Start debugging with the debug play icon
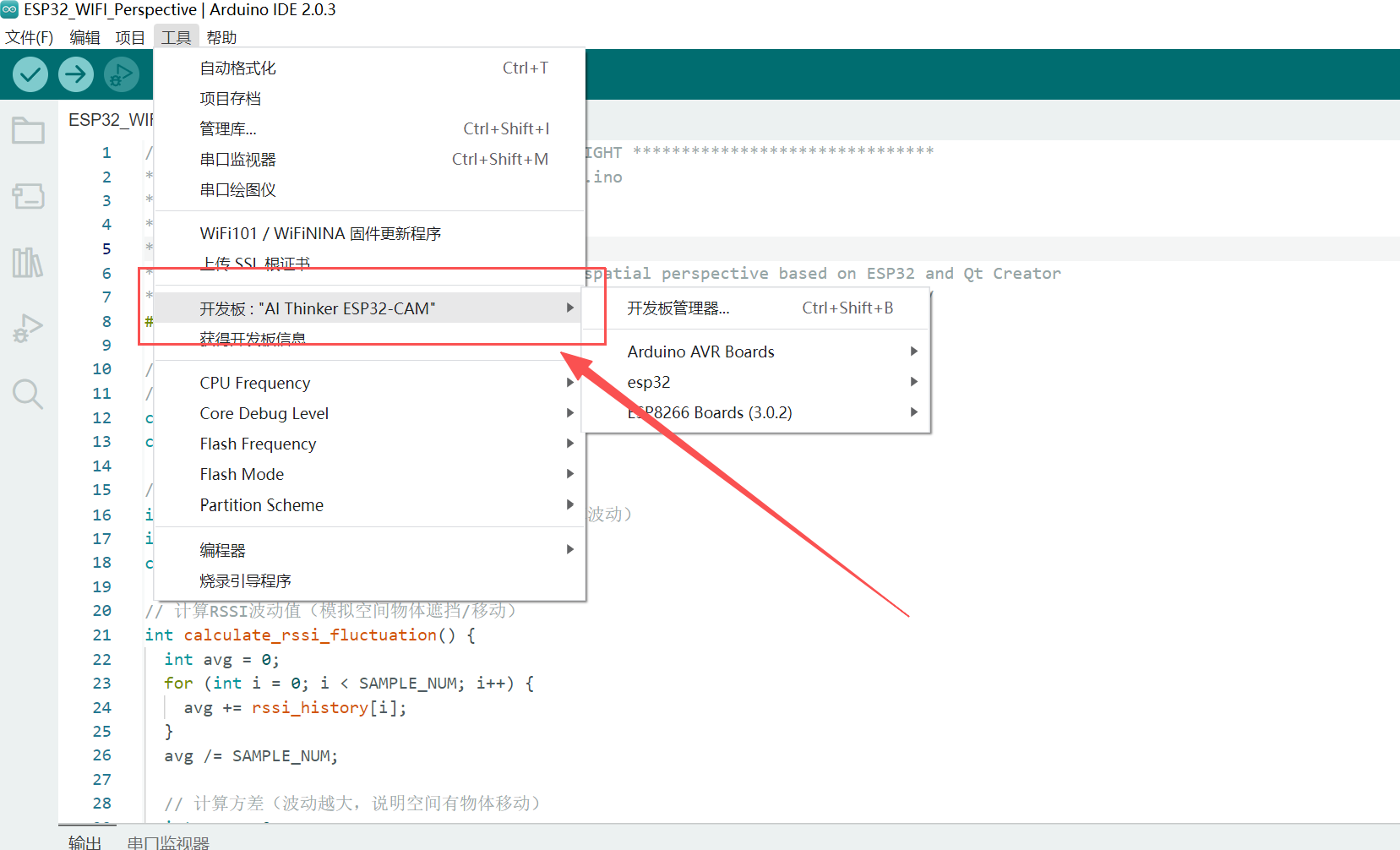The height and width of the screenshot is (850, 1400). [122, 74]
